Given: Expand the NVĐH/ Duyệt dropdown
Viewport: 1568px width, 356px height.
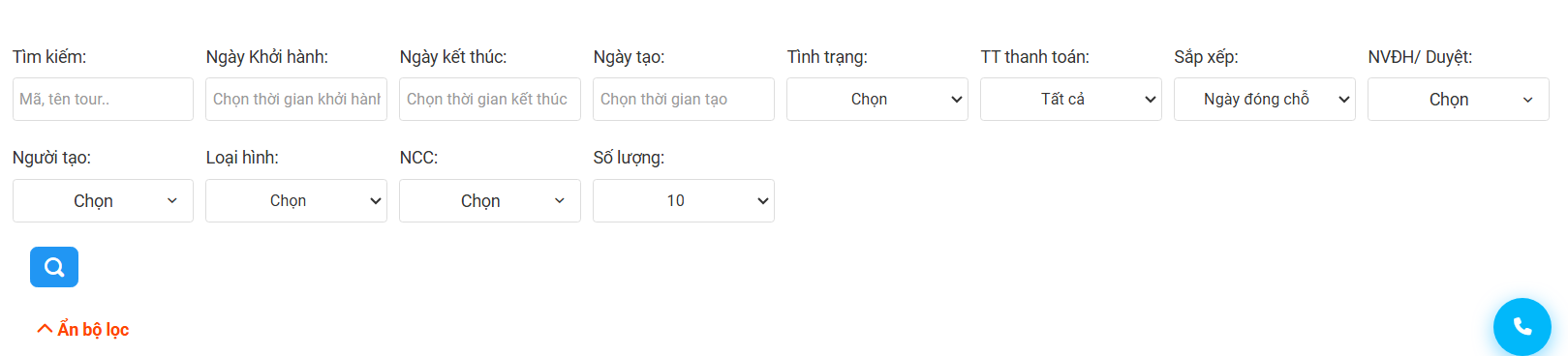Looking at the screenshot, I should point(1459,99).
